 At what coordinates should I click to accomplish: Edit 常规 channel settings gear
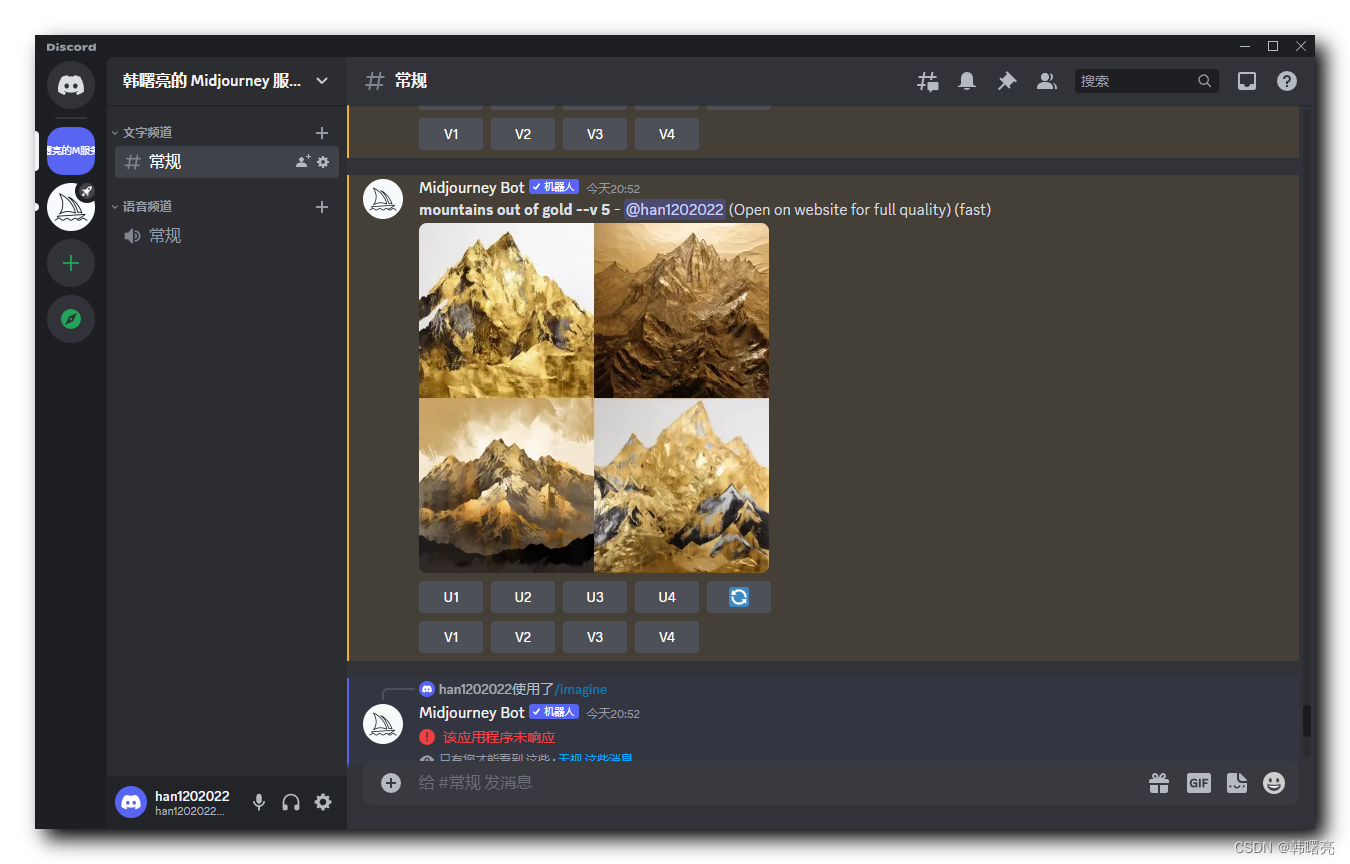click(323, 162)
